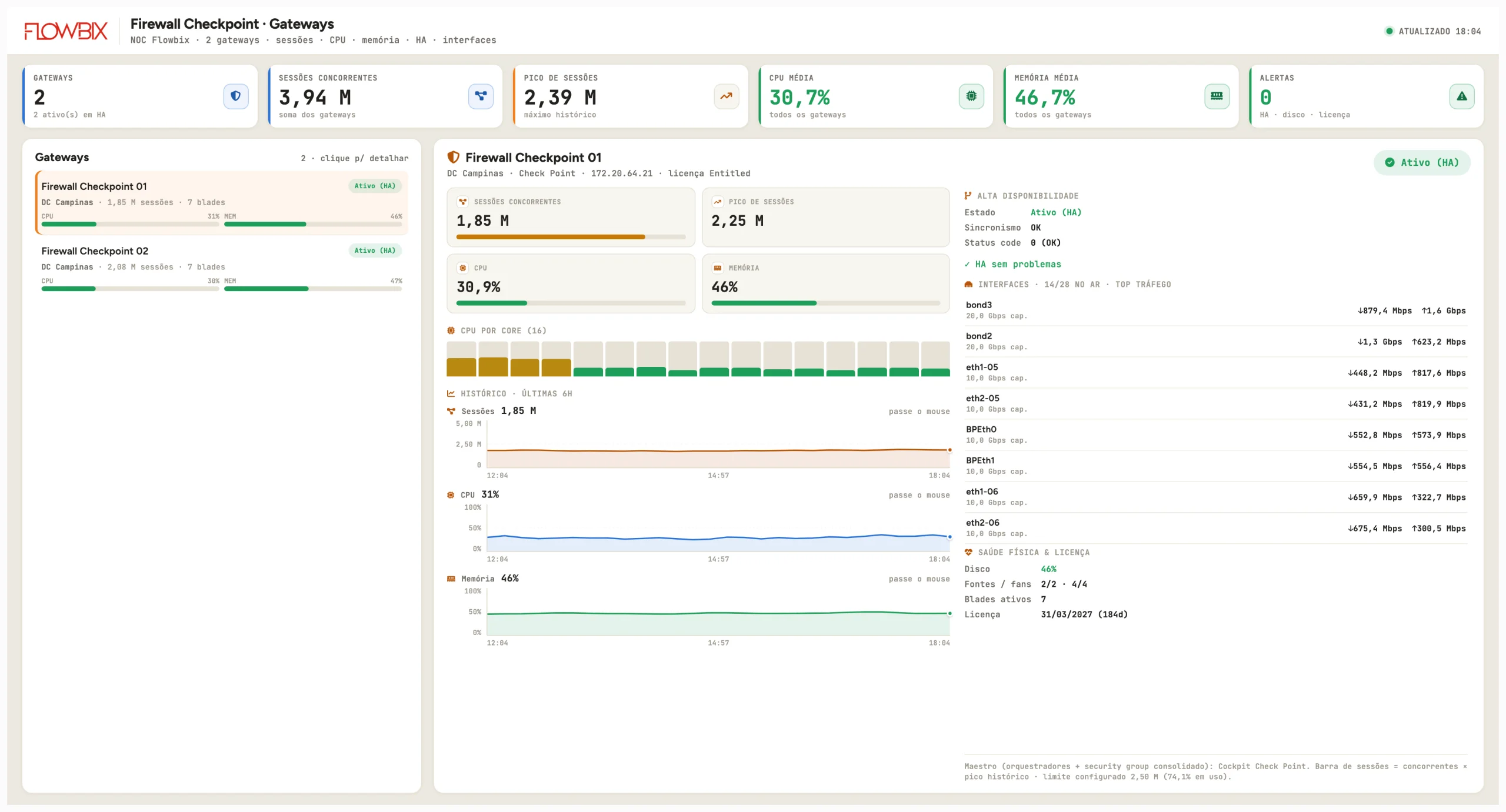The image size is (1506, 812).
Task: Click the first CPU core bar
Action: [461, 359]
